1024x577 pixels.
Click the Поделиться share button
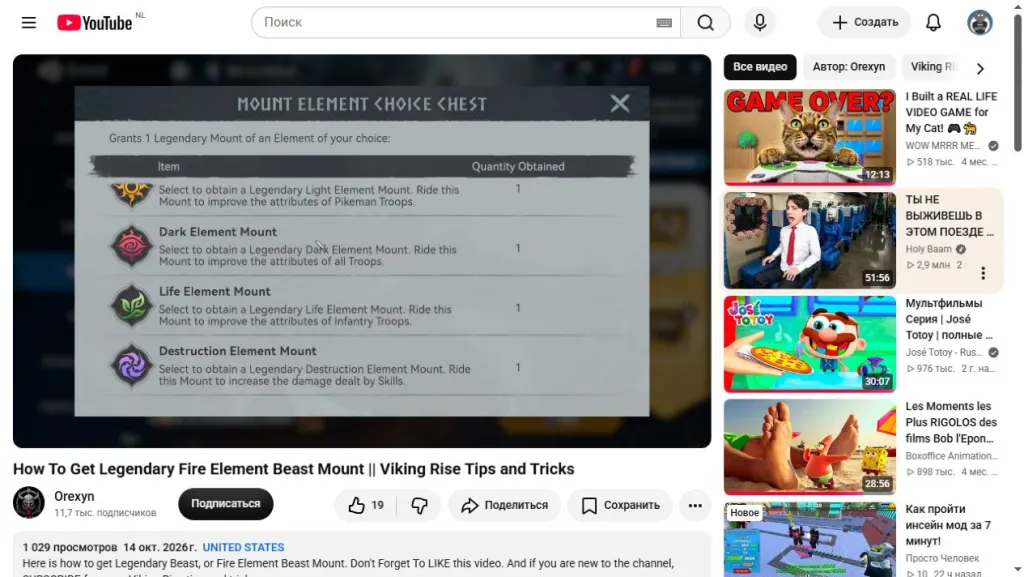504,505
